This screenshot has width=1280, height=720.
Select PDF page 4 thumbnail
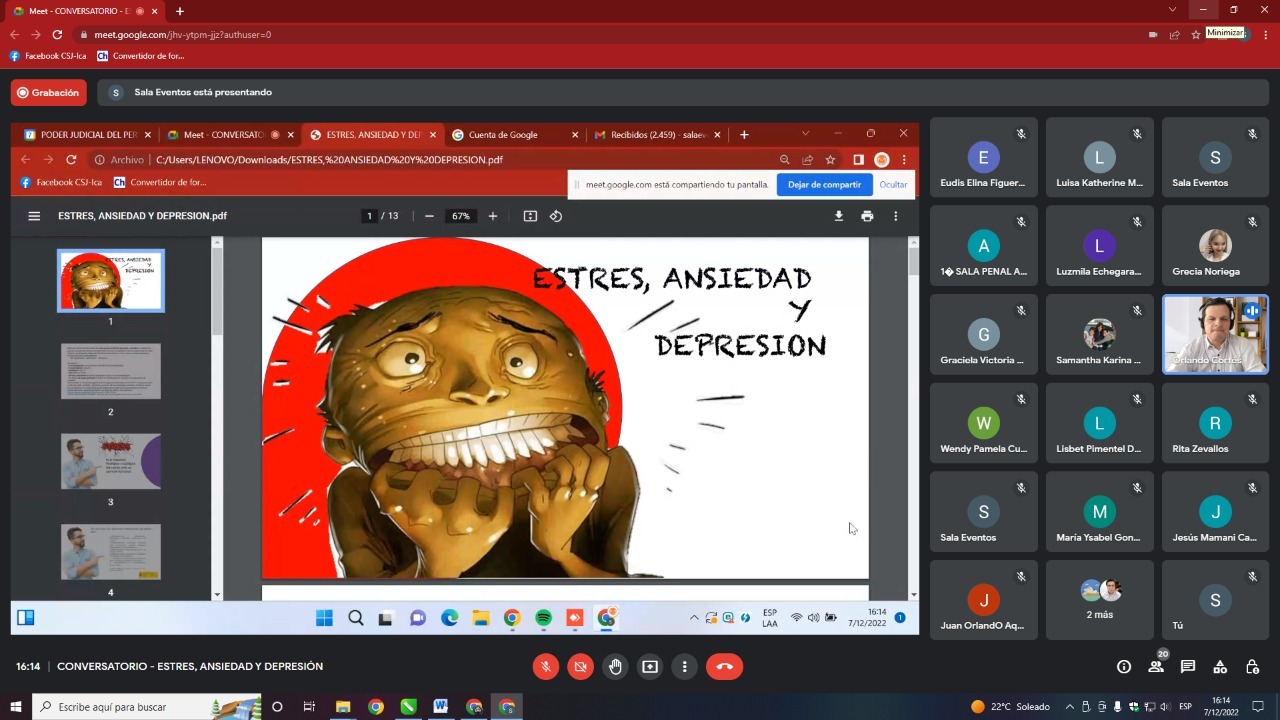pyautogui.click(x=110, y=551)
